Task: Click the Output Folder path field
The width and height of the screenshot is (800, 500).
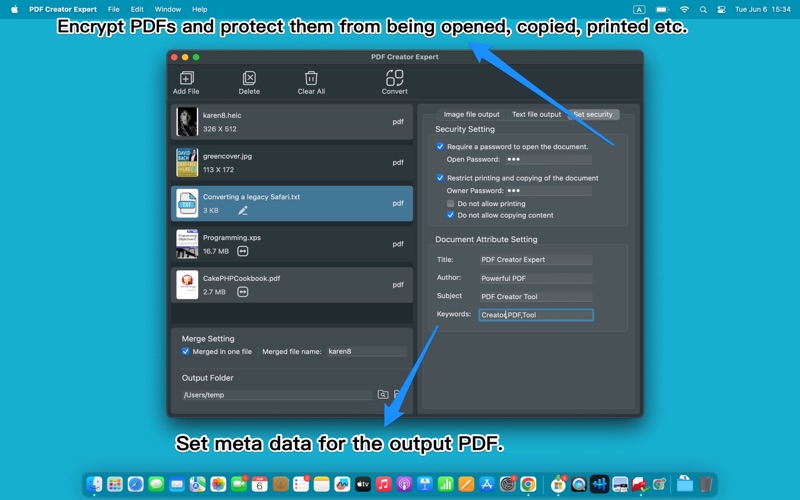Action: 277,395
